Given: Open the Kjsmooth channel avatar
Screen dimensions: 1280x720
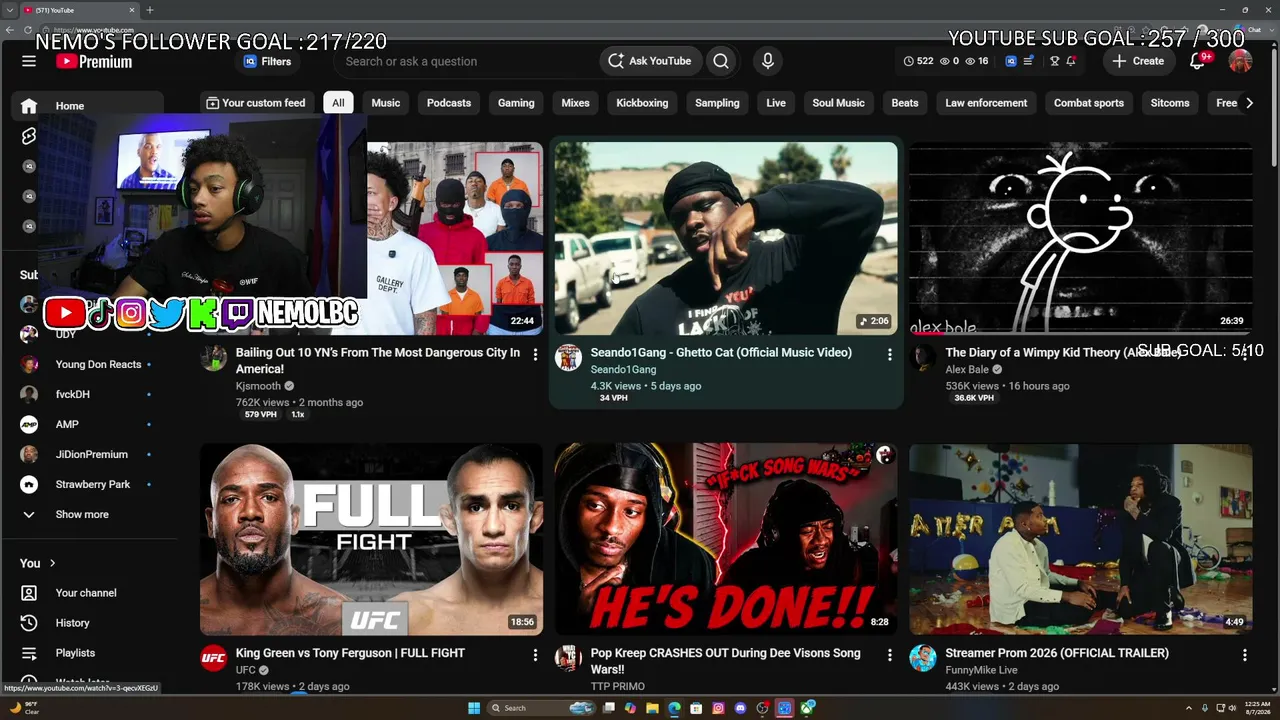Looking at the screenshot, I should click(213, 358).
